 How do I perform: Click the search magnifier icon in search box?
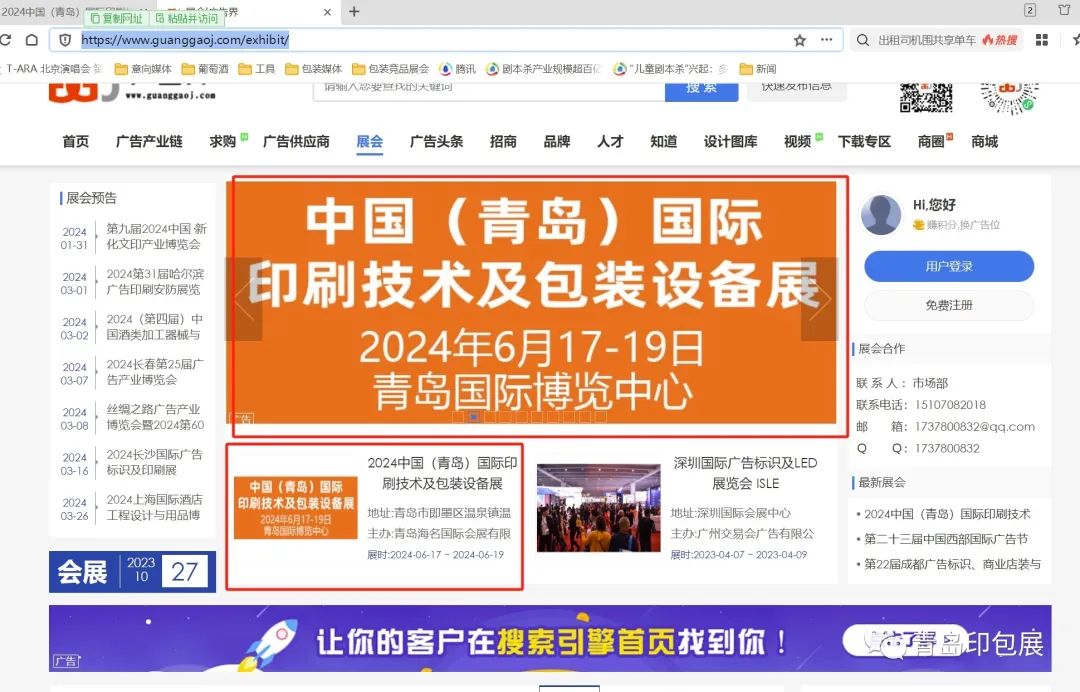[863, 40]
